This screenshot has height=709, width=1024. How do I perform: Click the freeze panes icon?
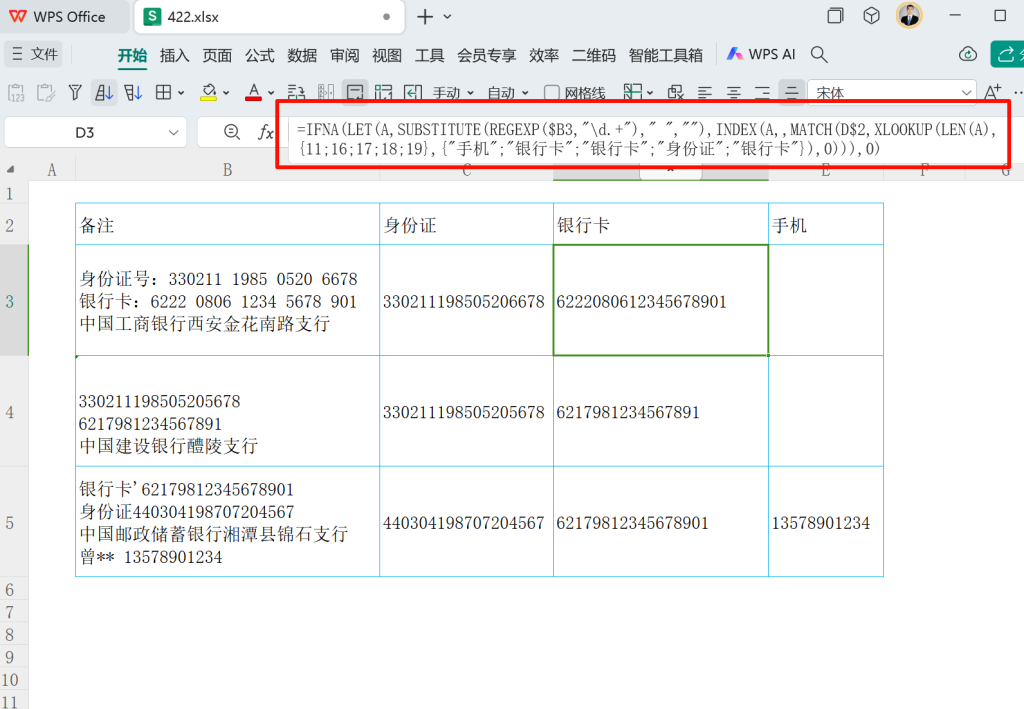pos(632,92)
